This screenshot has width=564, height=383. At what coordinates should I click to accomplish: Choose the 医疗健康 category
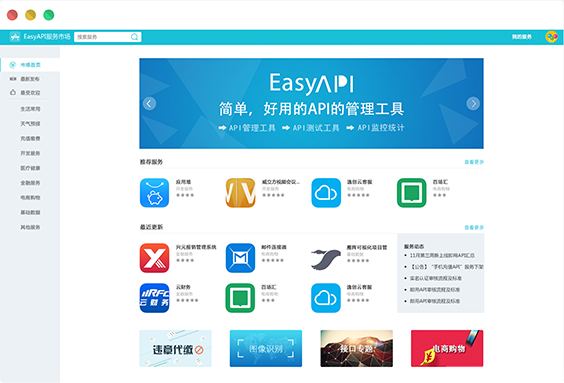click(x=30, y=168)
